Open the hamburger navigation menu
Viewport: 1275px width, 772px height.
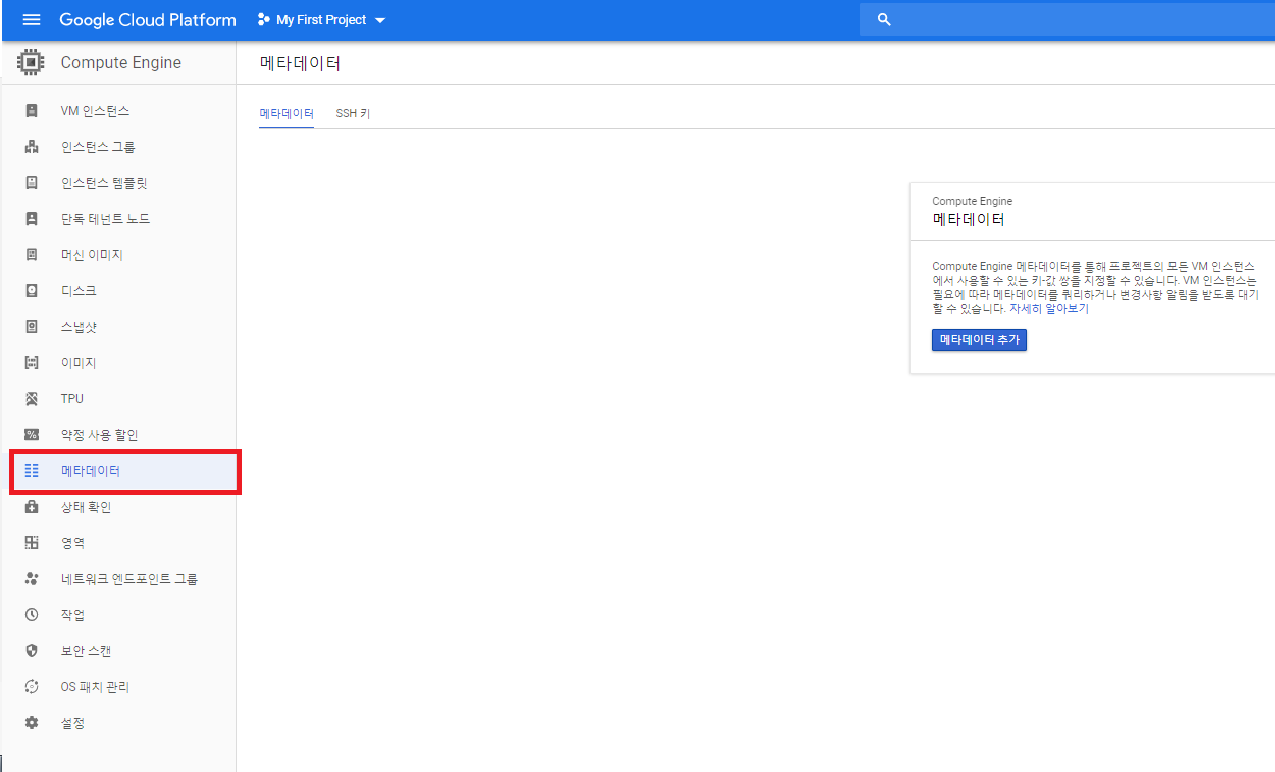pyautogui.click(x=31, y=20)
